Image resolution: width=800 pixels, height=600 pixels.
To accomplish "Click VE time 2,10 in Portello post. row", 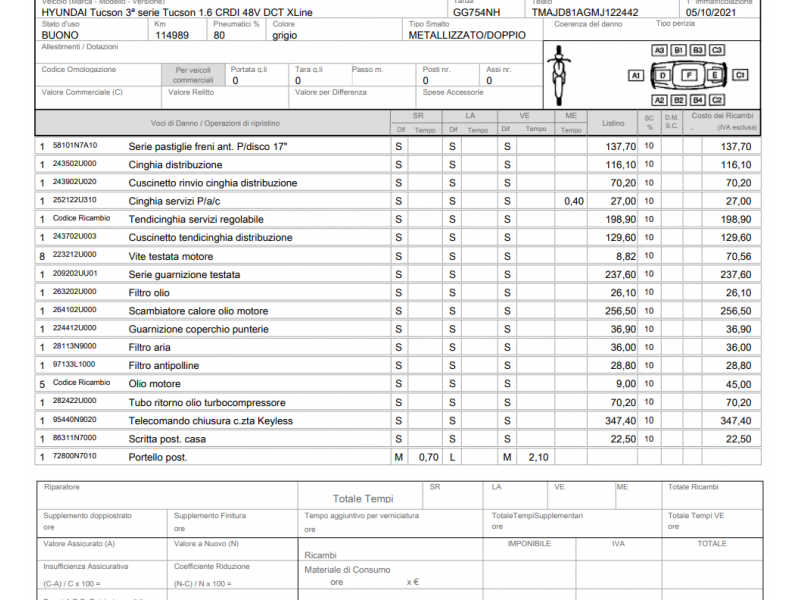I will (x=538, y=457).
